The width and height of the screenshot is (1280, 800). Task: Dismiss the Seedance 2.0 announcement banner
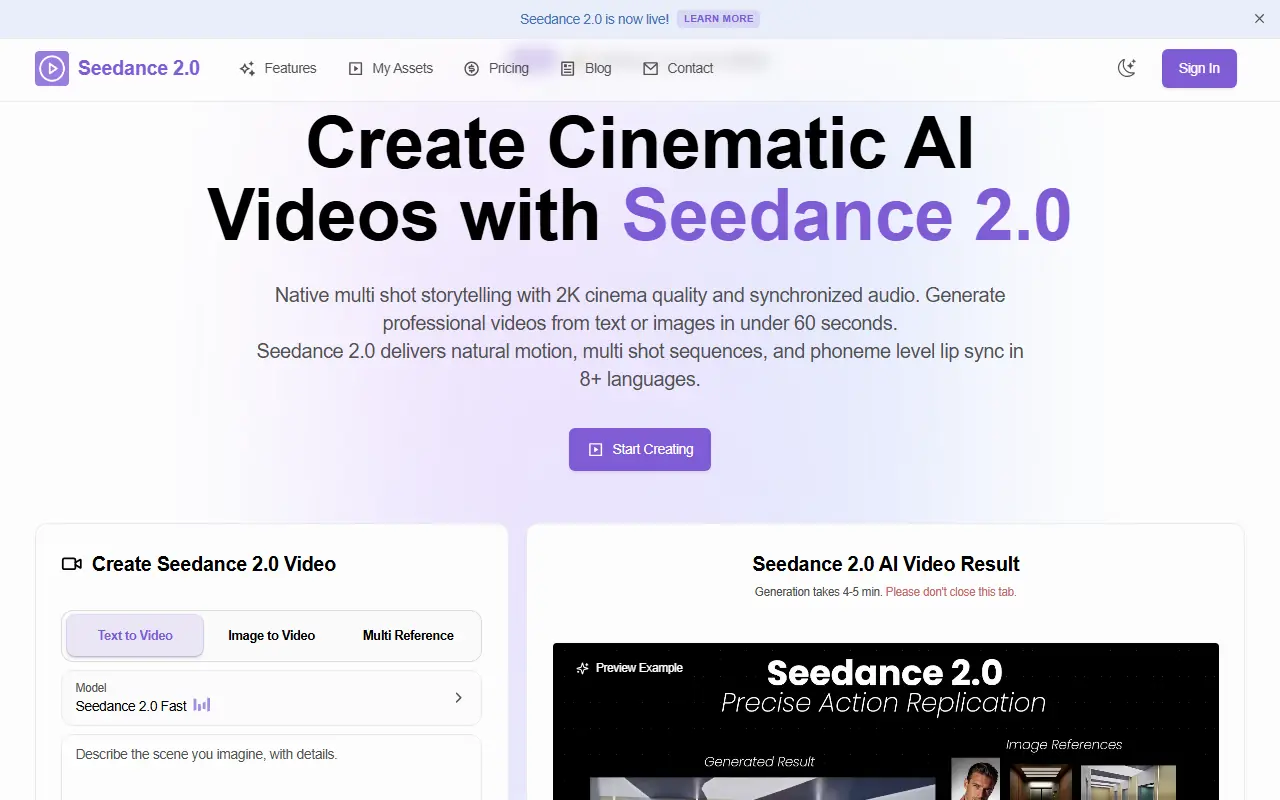(x=1259, y=18)
